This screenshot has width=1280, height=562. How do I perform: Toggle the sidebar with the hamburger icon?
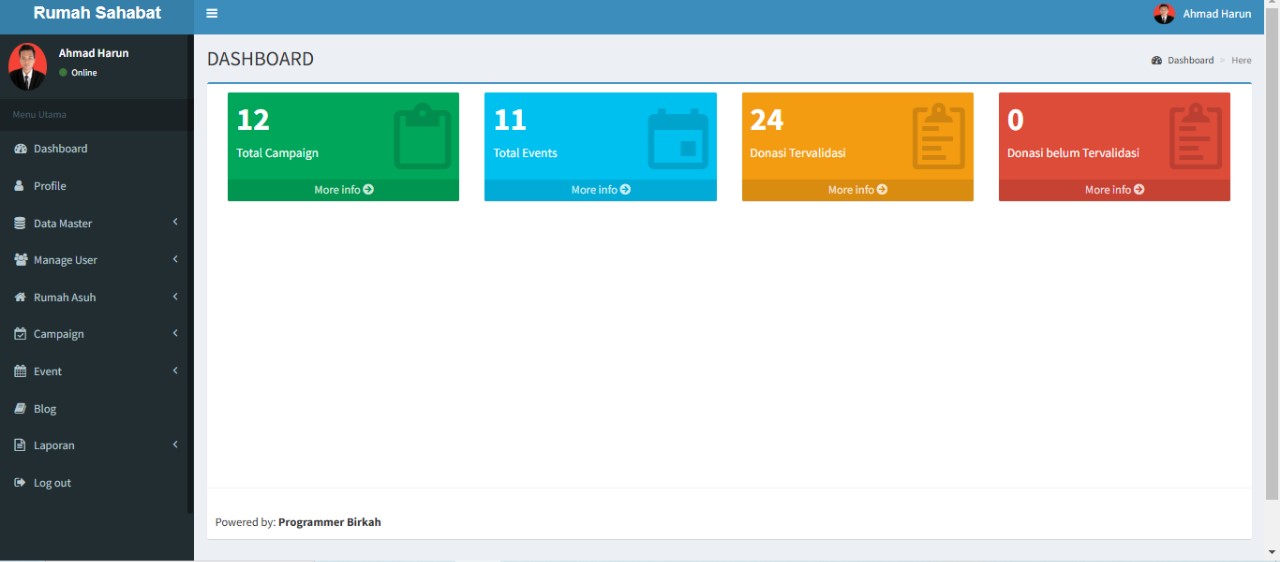click(x=212, y=14)
